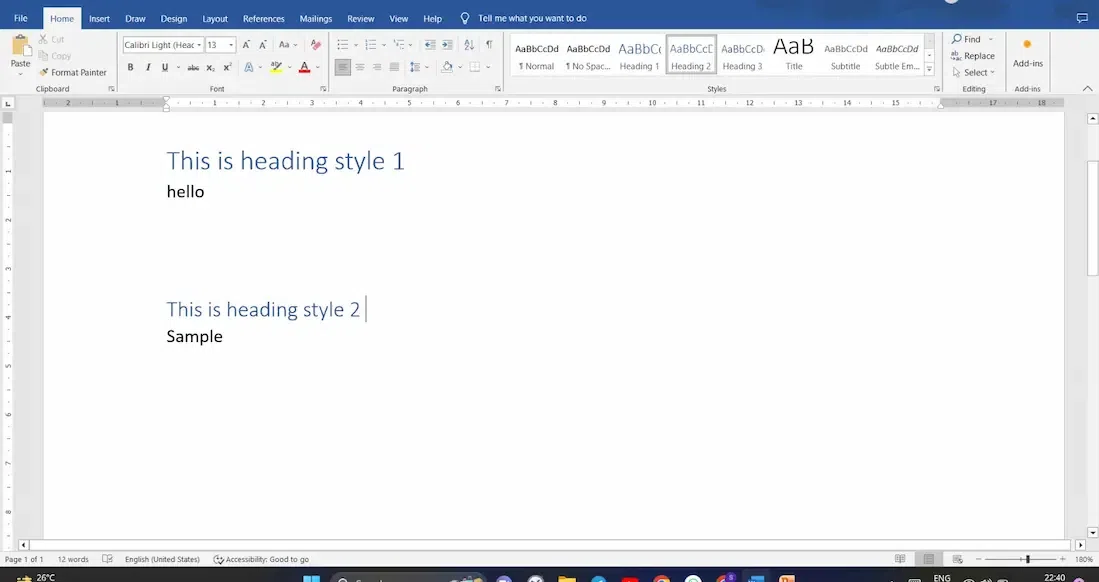
Task: Toggle align left for the paragraph
Action: 342,67
